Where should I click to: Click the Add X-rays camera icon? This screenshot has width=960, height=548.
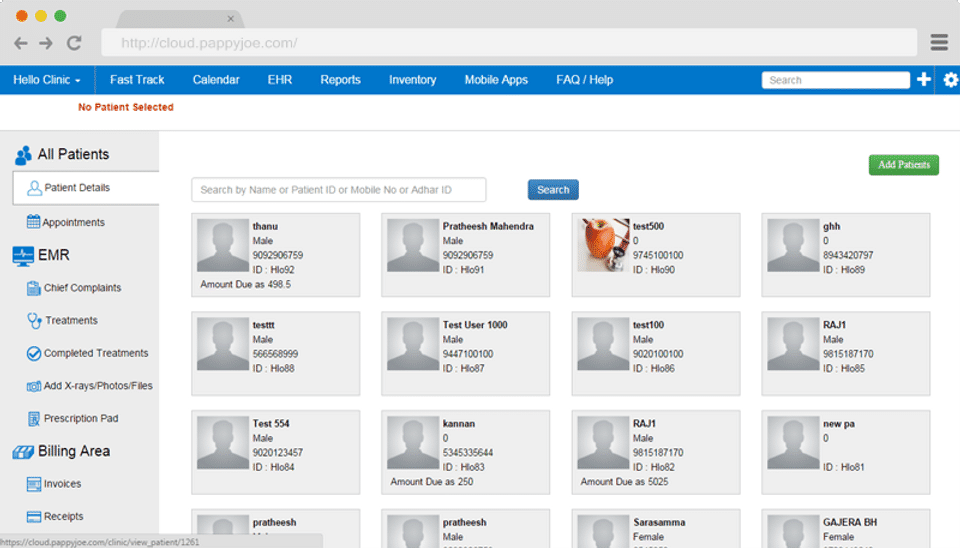[x=34, y=386]
